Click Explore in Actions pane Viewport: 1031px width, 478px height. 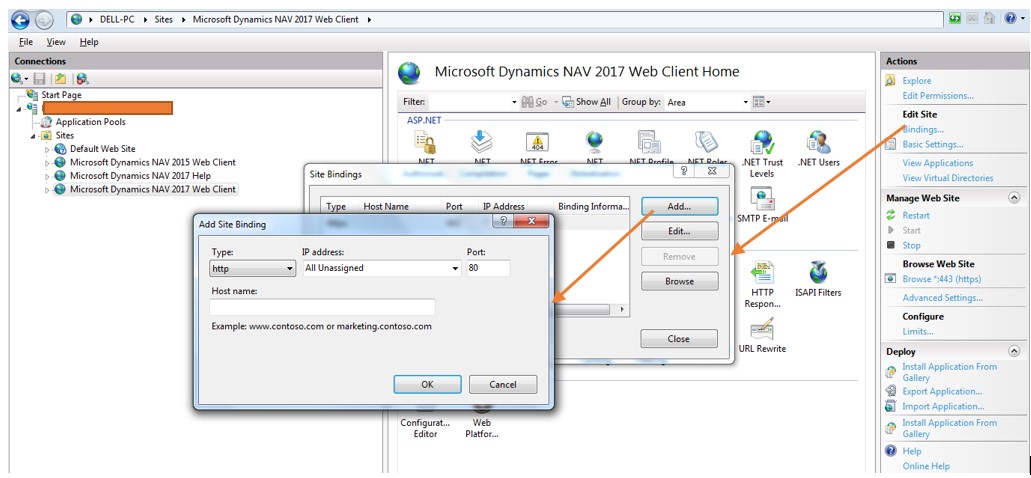point(917,81)
